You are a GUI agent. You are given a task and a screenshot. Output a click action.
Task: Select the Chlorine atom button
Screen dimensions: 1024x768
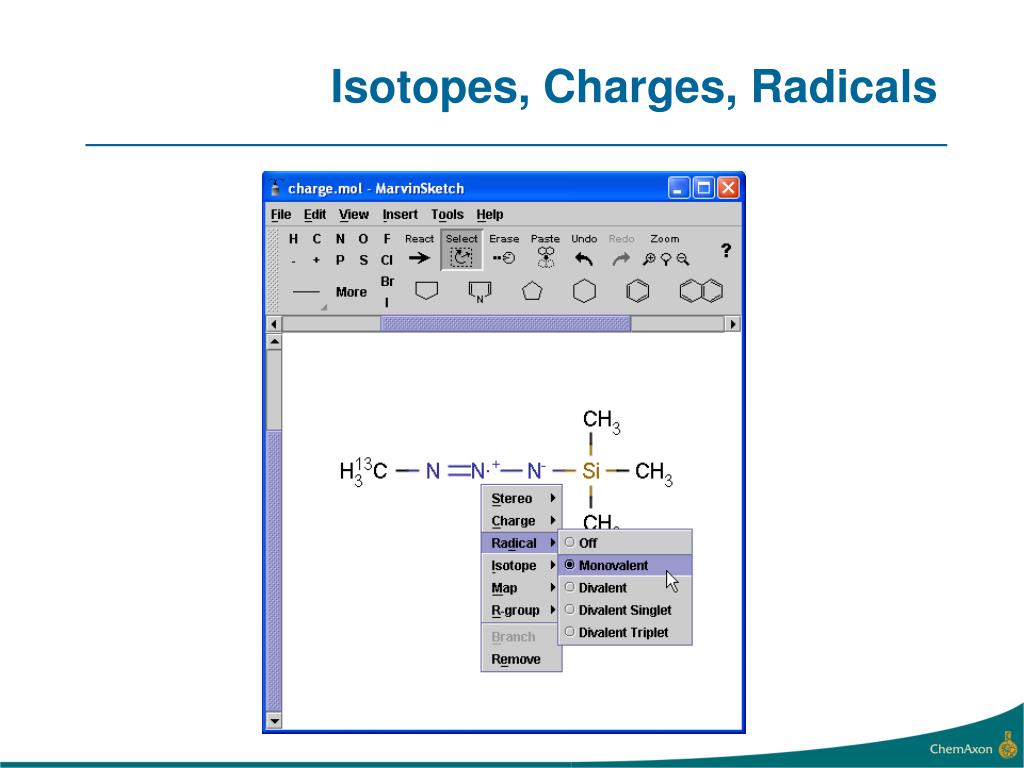[387, 260]
